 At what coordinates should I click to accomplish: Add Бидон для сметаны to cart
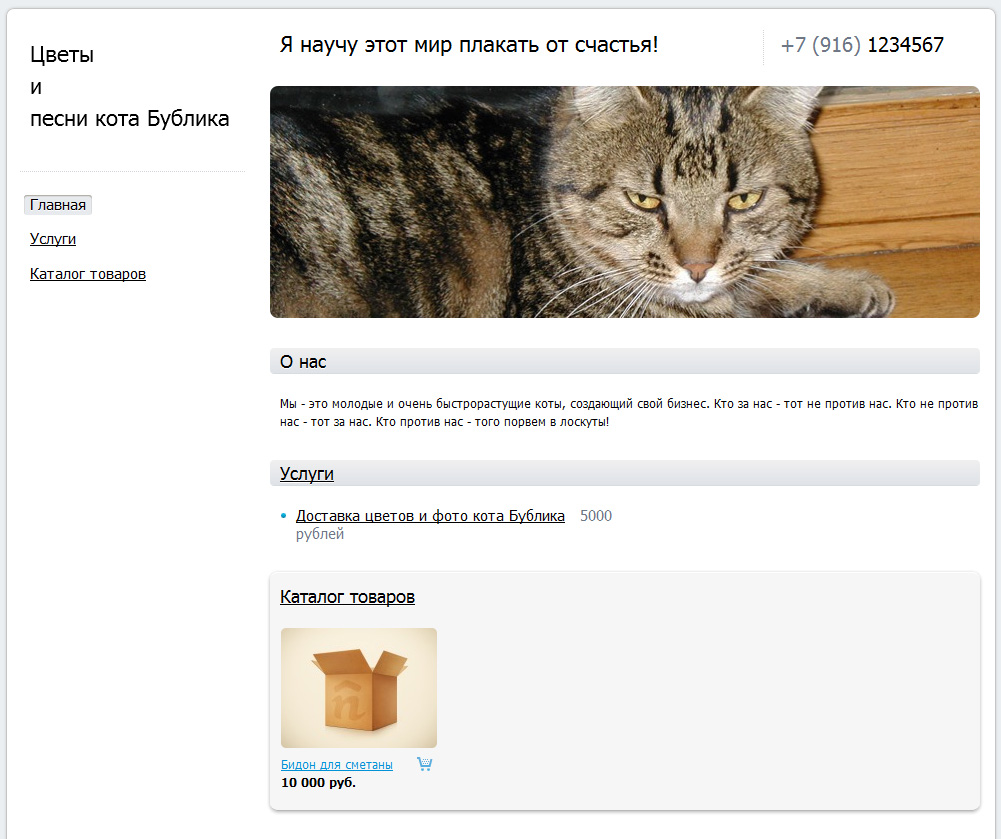tap(424, 765)
